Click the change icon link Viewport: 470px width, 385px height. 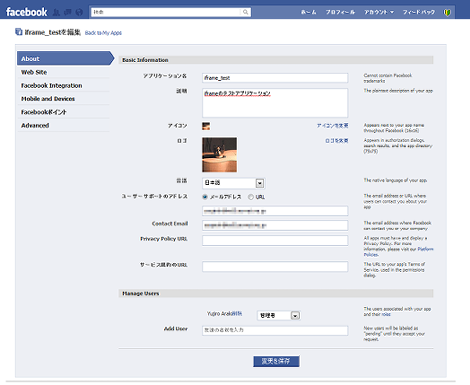click(332, 125)
